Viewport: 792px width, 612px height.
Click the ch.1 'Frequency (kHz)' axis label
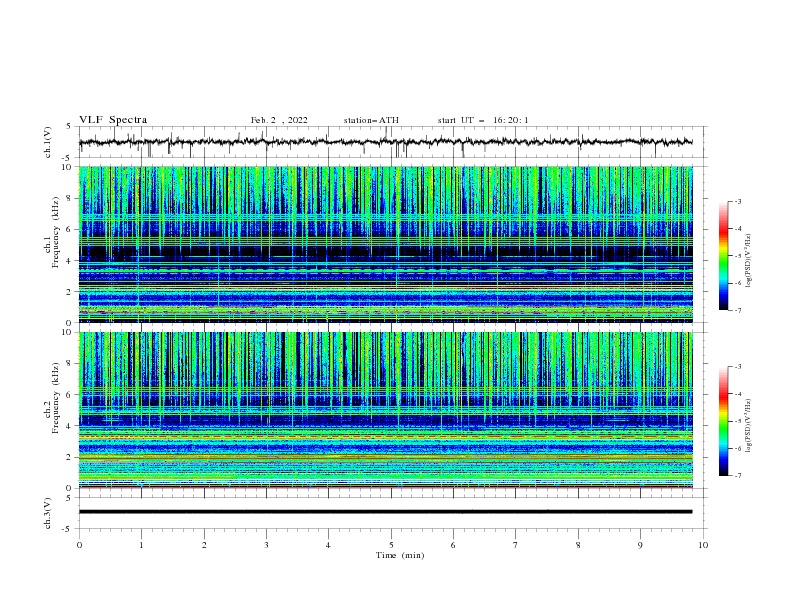coord(56,233)
